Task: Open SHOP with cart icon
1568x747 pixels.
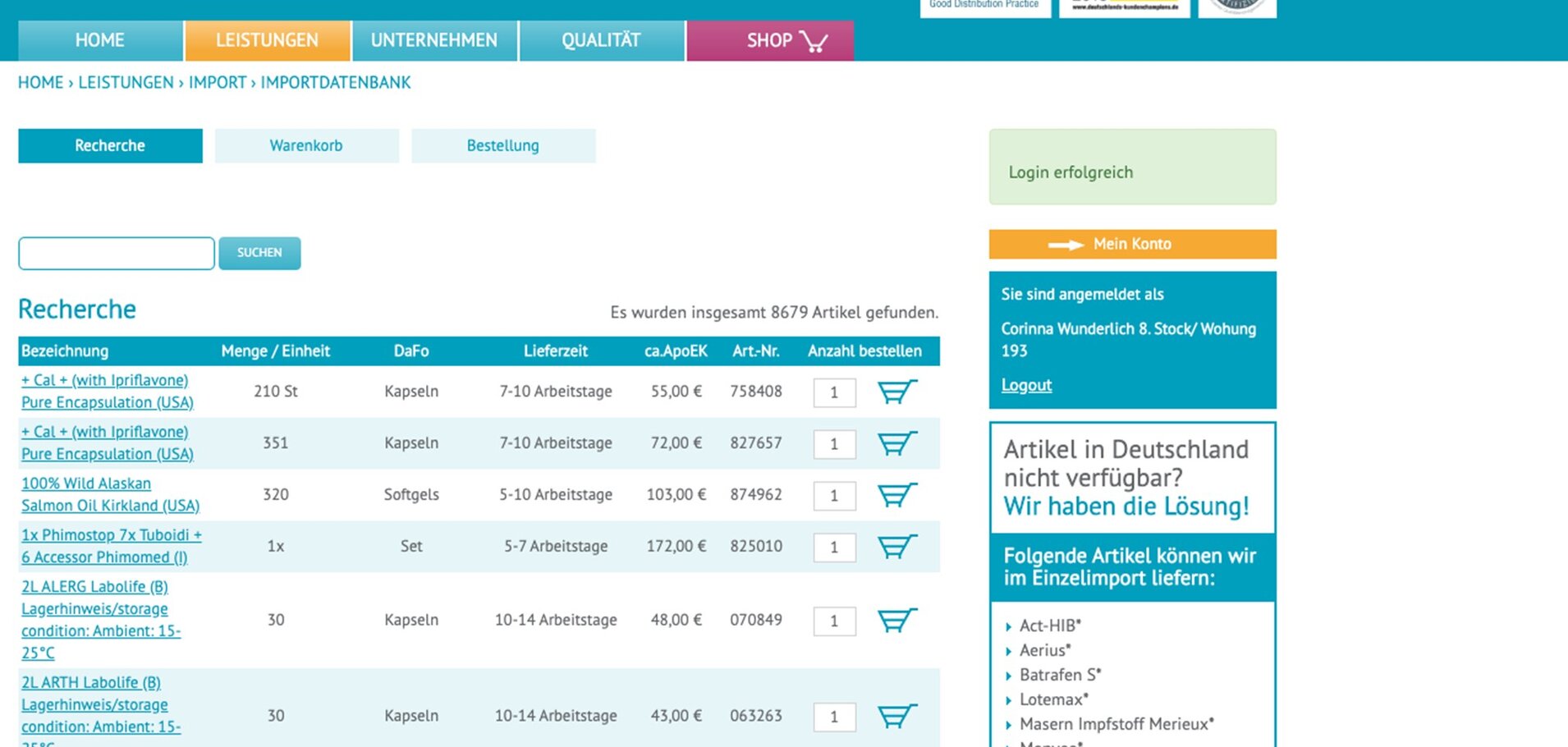Action: (770, 40)
